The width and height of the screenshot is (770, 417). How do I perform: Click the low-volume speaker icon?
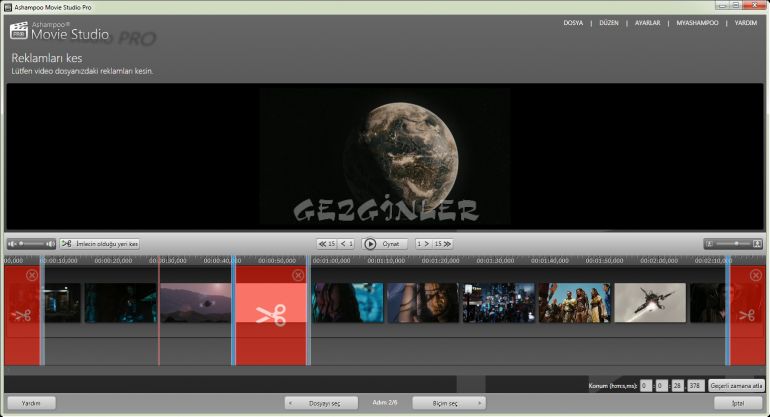pyautogui.click(x=12, y=244)
